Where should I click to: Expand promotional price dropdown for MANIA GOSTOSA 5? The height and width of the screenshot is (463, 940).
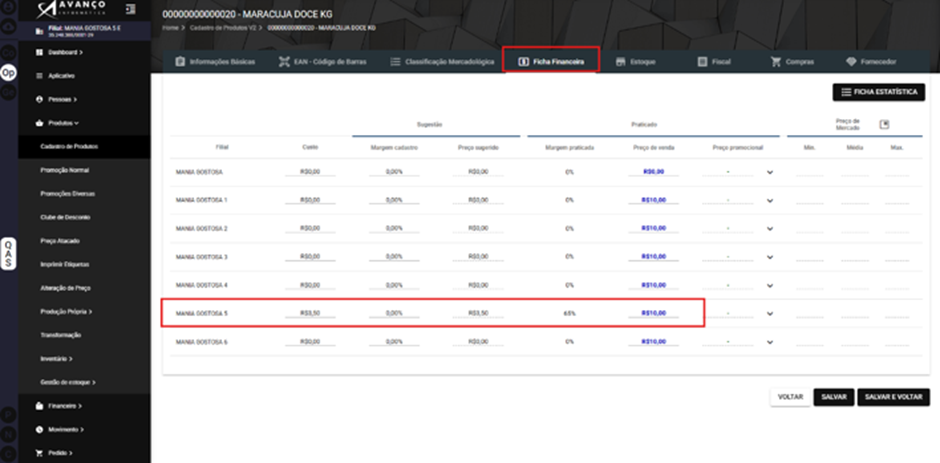[x=770, y=314]
